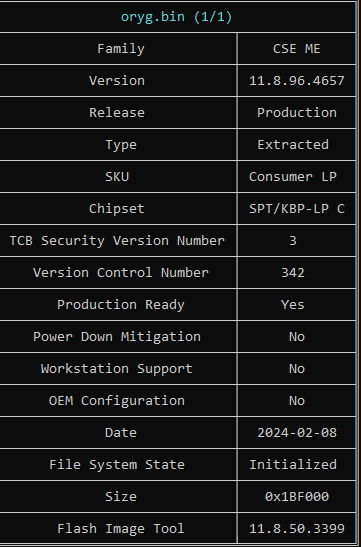The height and width of the screenshot is (547, 361).
Task: Click the Power Down Mitigation label
Action: pyautogui.click(x=117, y=337)
